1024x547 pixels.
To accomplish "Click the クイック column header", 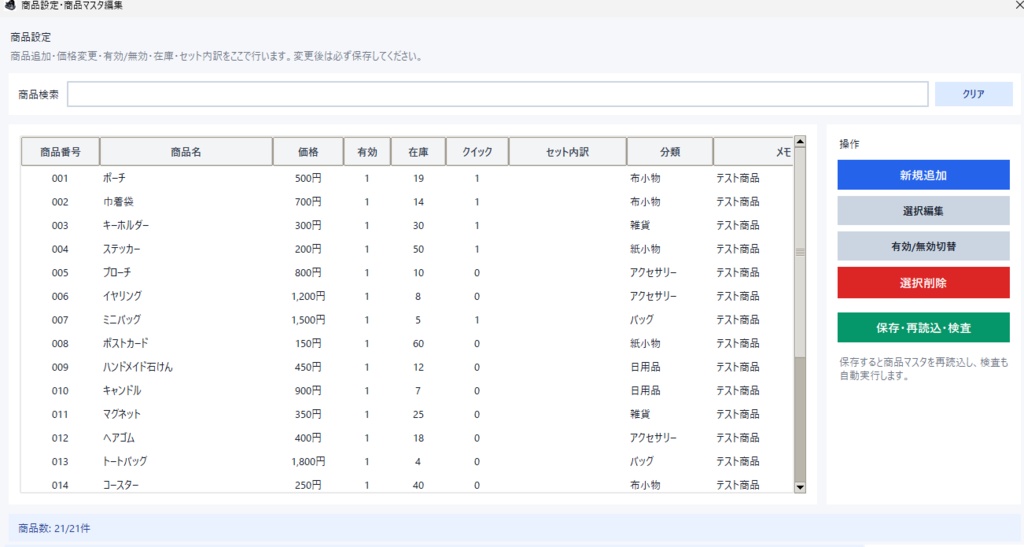I will 477,151.
